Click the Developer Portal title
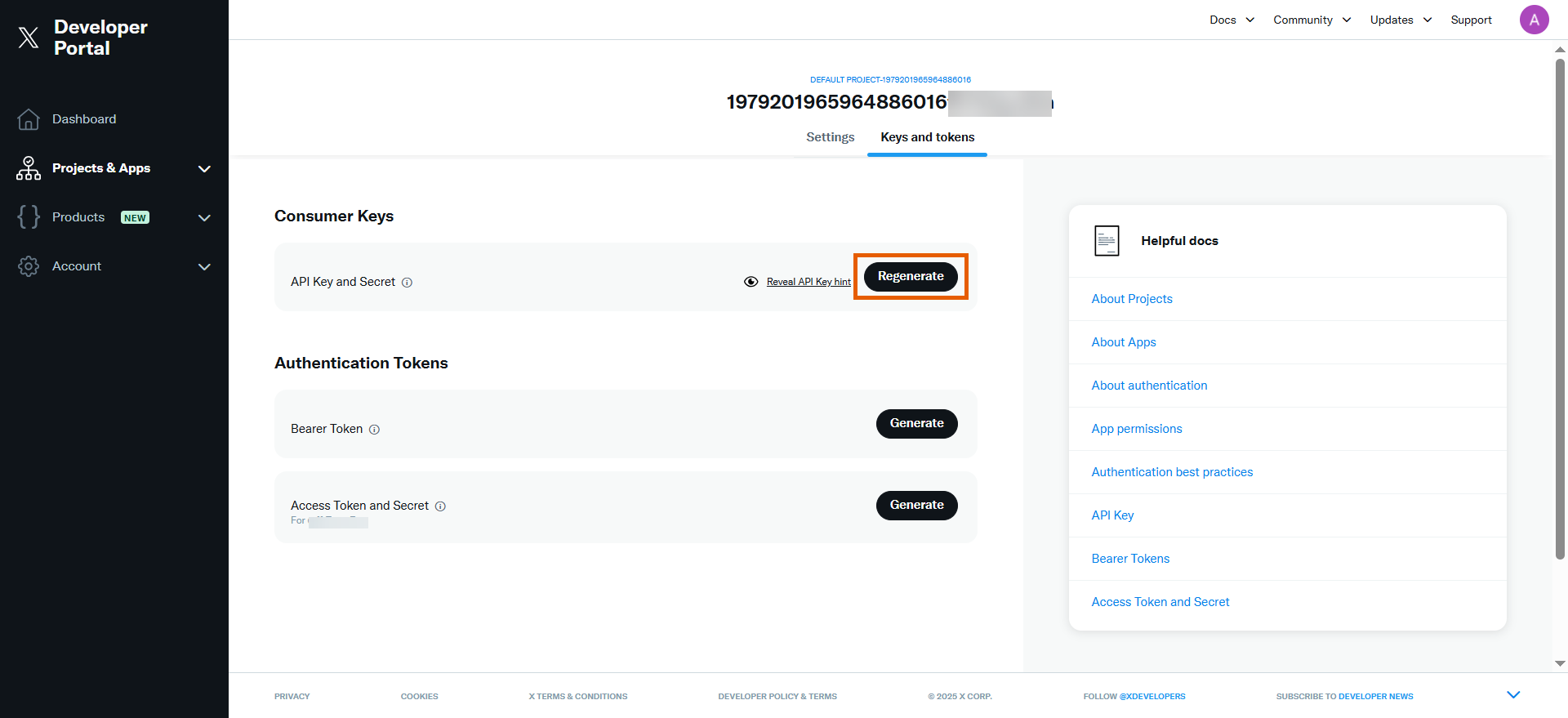The height and width of the screenshot is (718, 1568). (x=100, y=38)
